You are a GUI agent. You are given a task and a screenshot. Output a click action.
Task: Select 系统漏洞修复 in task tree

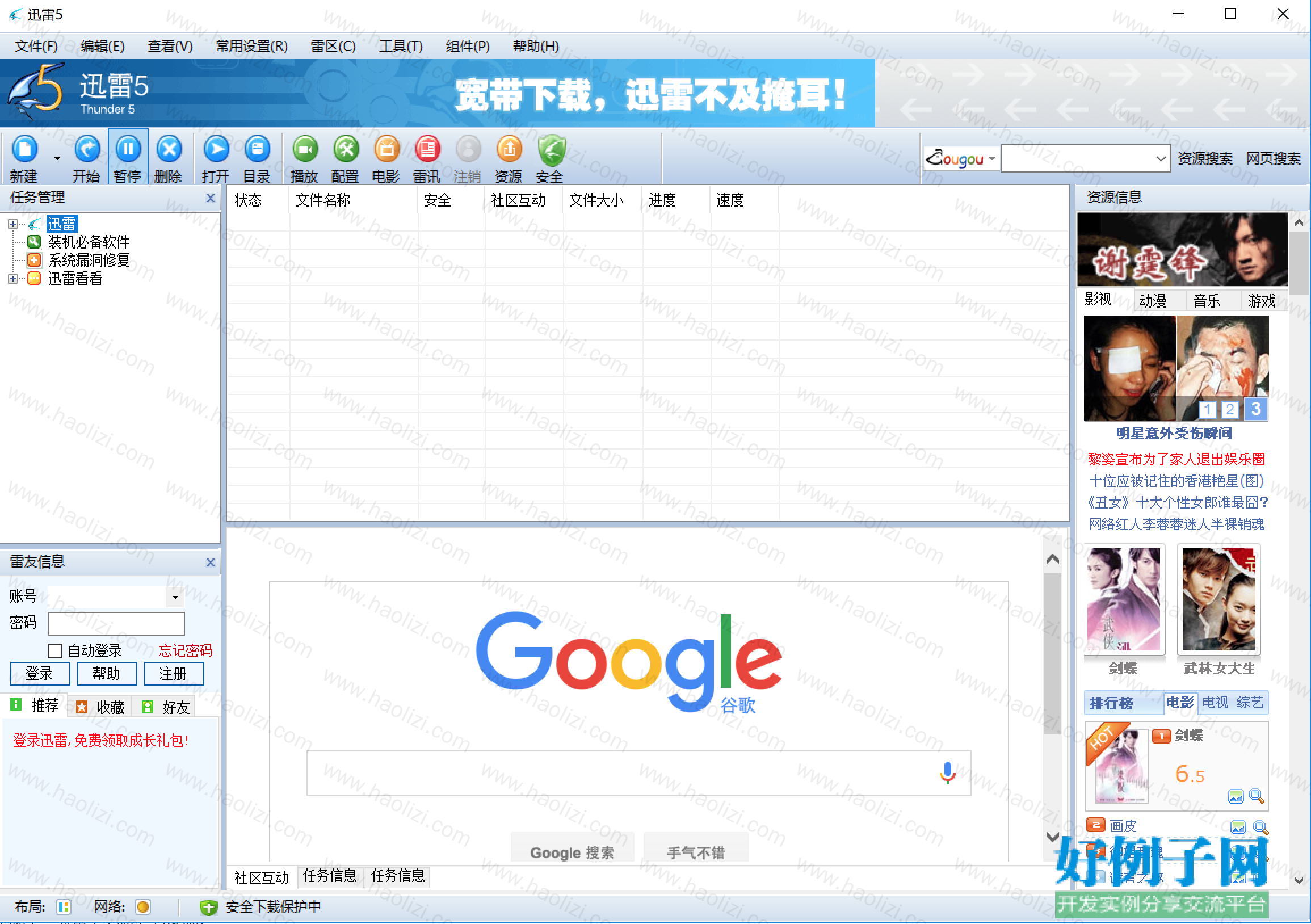[x=89, y=261]
